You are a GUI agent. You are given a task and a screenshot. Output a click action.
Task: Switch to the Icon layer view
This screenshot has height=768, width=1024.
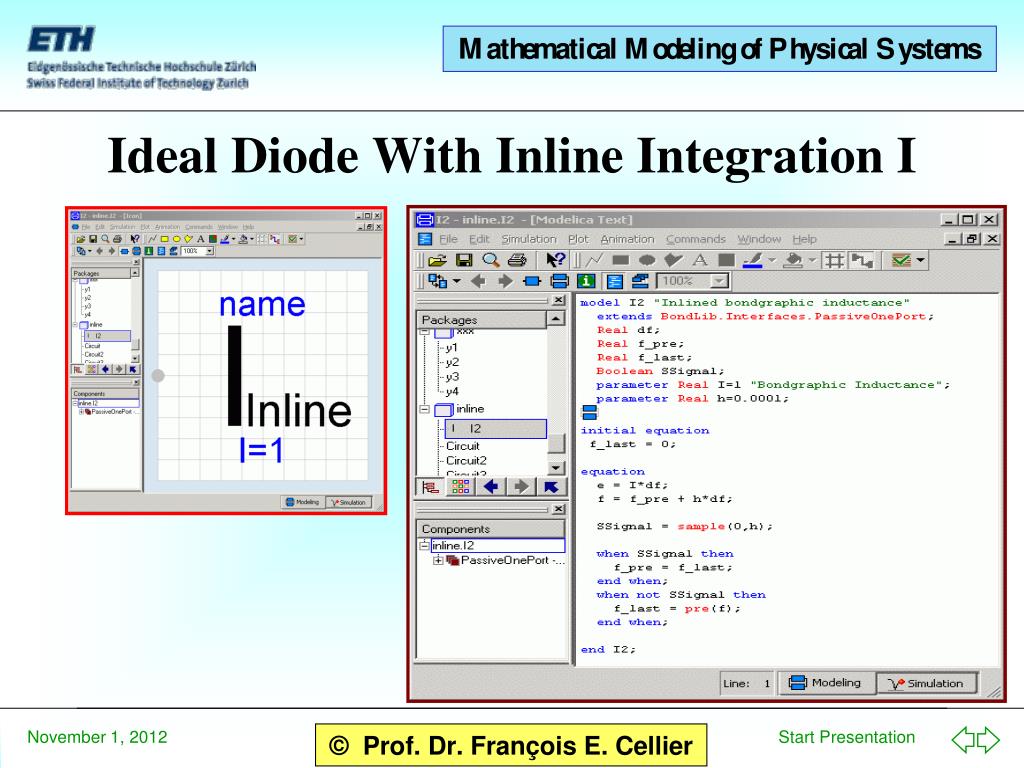coord(532,281)
